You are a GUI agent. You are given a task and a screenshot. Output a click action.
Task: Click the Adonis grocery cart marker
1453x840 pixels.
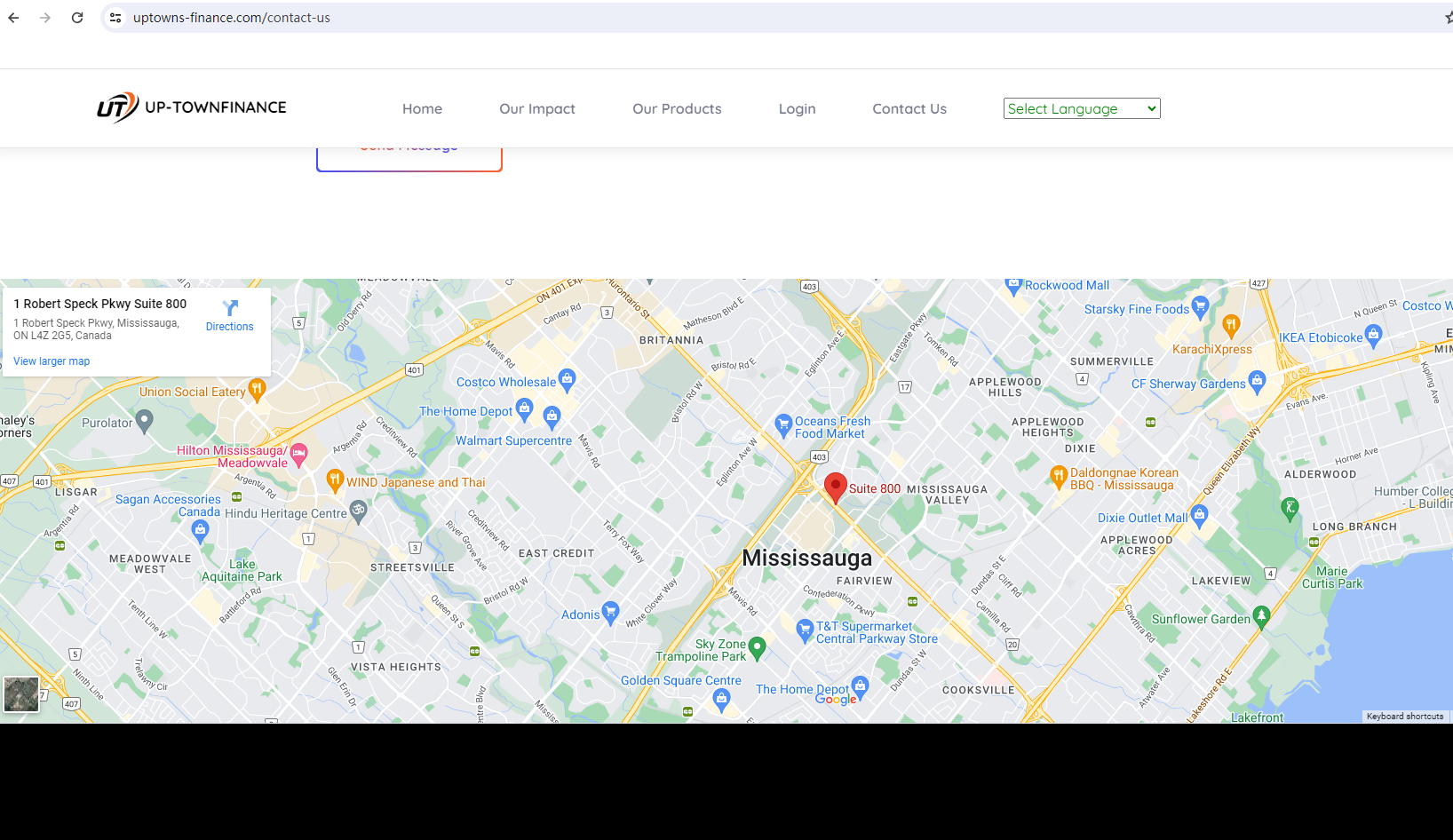click(x=610, y=613)
